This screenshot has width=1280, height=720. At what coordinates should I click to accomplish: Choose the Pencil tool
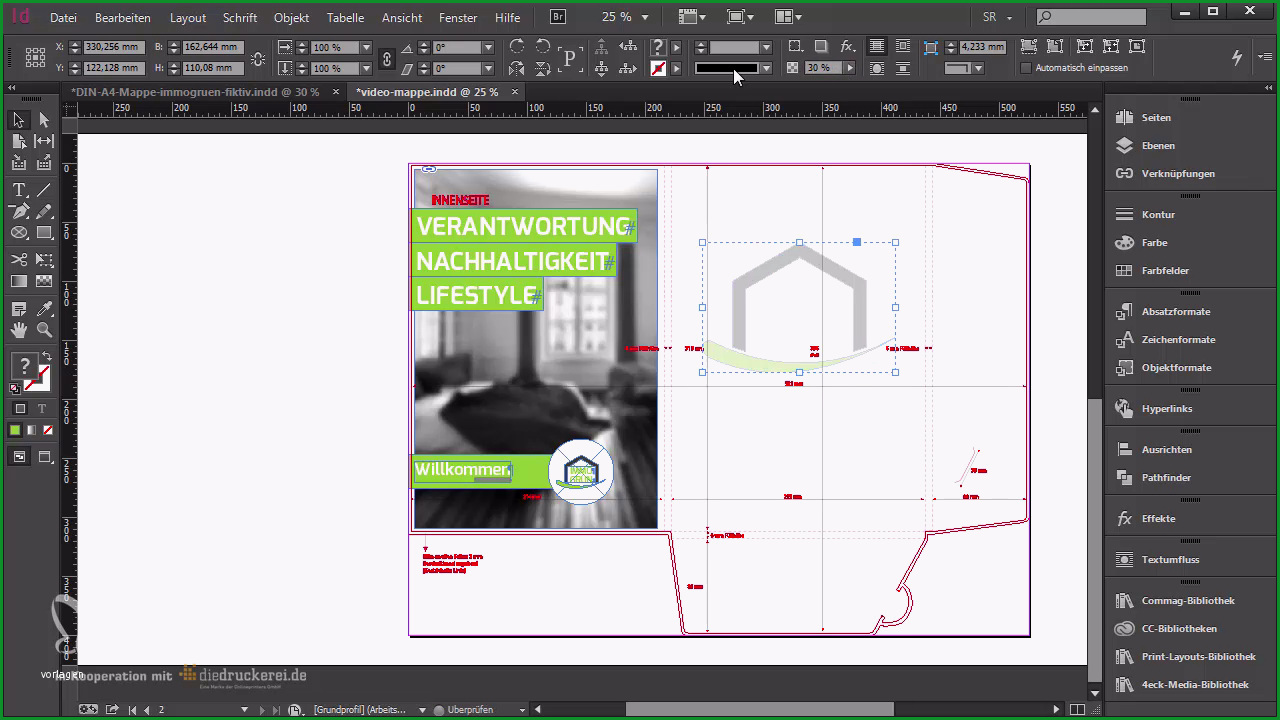44,211
